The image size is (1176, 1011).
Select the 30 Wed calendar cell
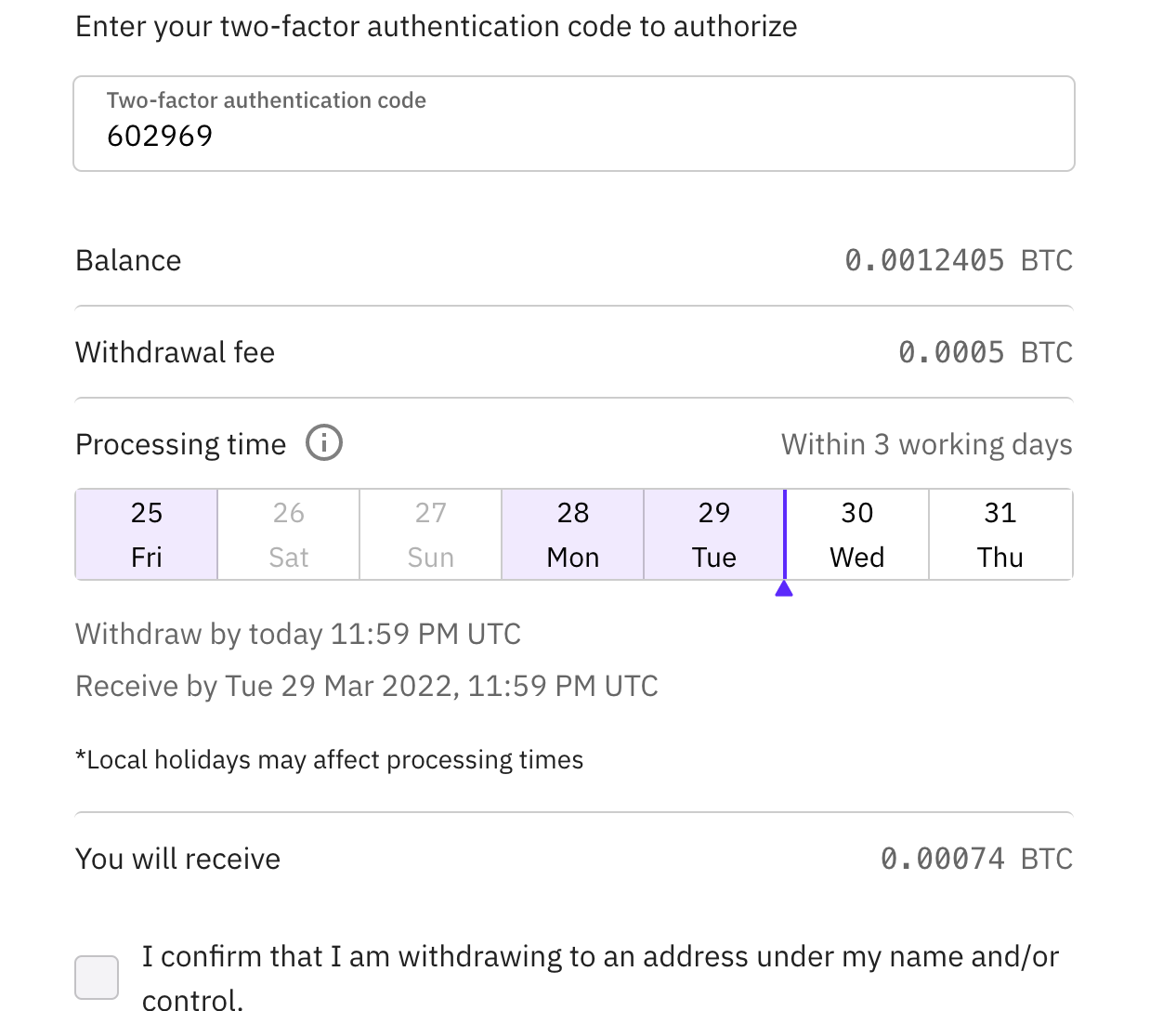click(857, 534)
